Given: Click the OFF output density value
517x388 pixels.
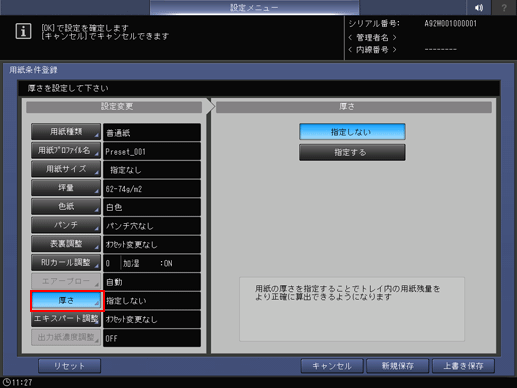Looking at the screenshot, I should click(152, 338).
